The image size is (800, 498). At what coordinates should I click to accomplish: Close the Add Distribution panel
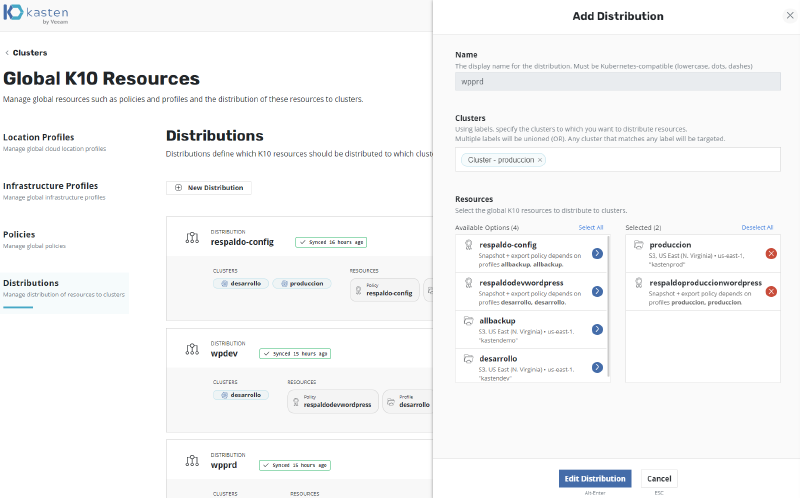tap(790, 16)
